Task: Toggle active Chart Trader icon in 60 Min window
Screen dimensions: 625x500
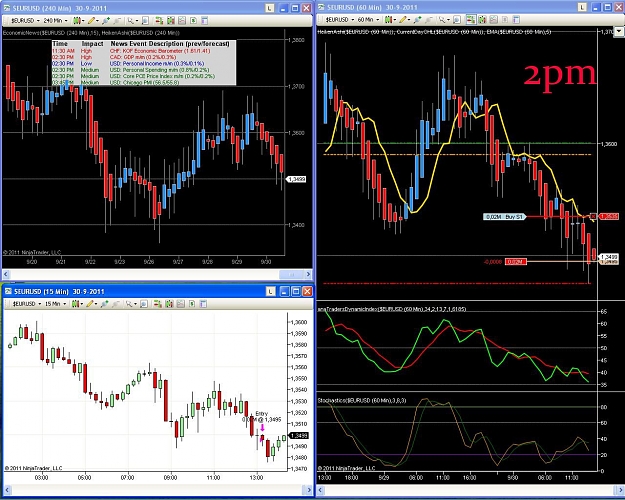Action: [x=471, y=20]
